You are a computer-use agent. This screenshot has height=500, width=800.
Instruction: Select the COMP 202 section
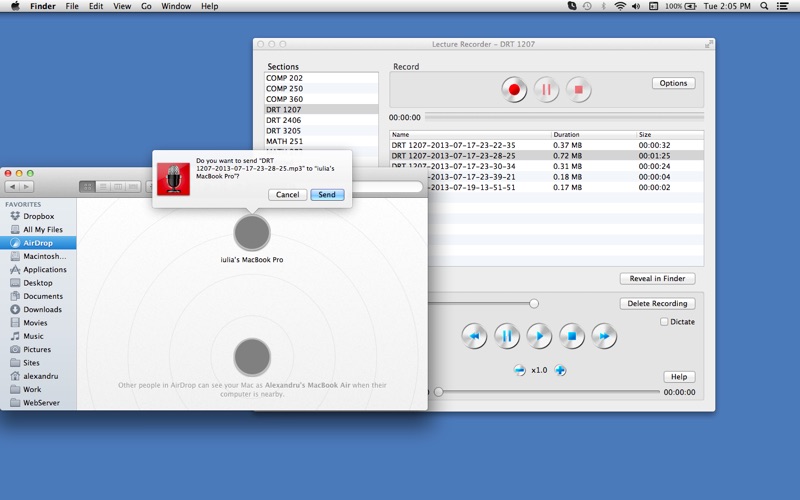click(321, 78)
